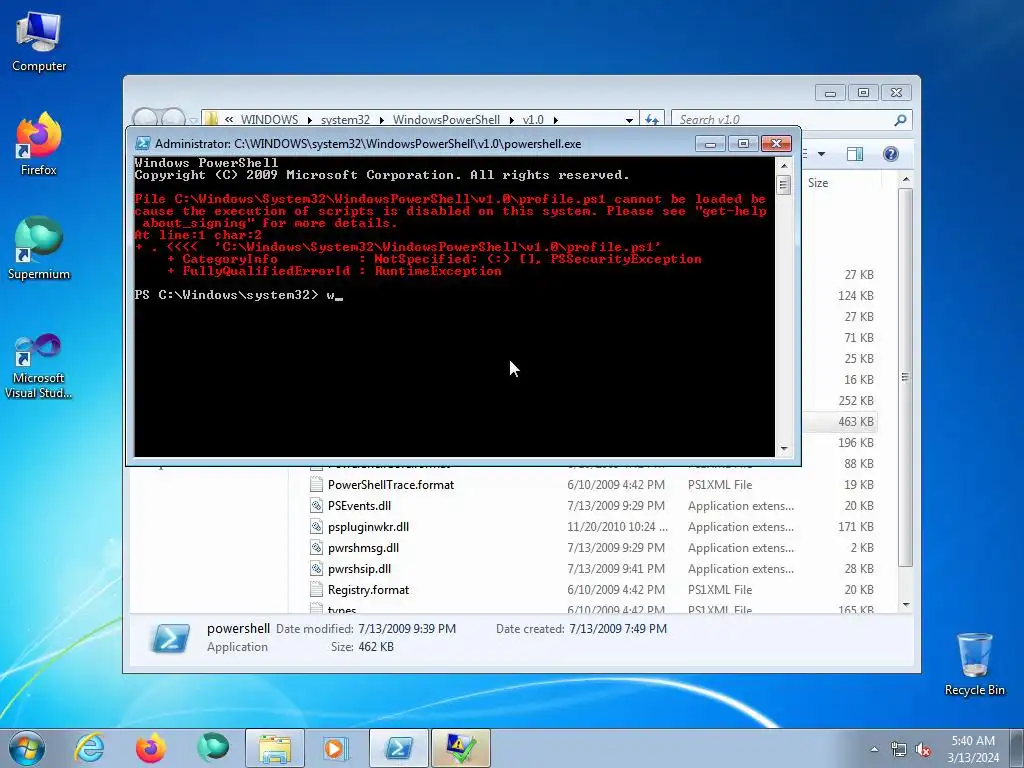Screen dimensions: 1024x768
Task: Open the Explorer view options dropdown arrow
Action: 822,154
